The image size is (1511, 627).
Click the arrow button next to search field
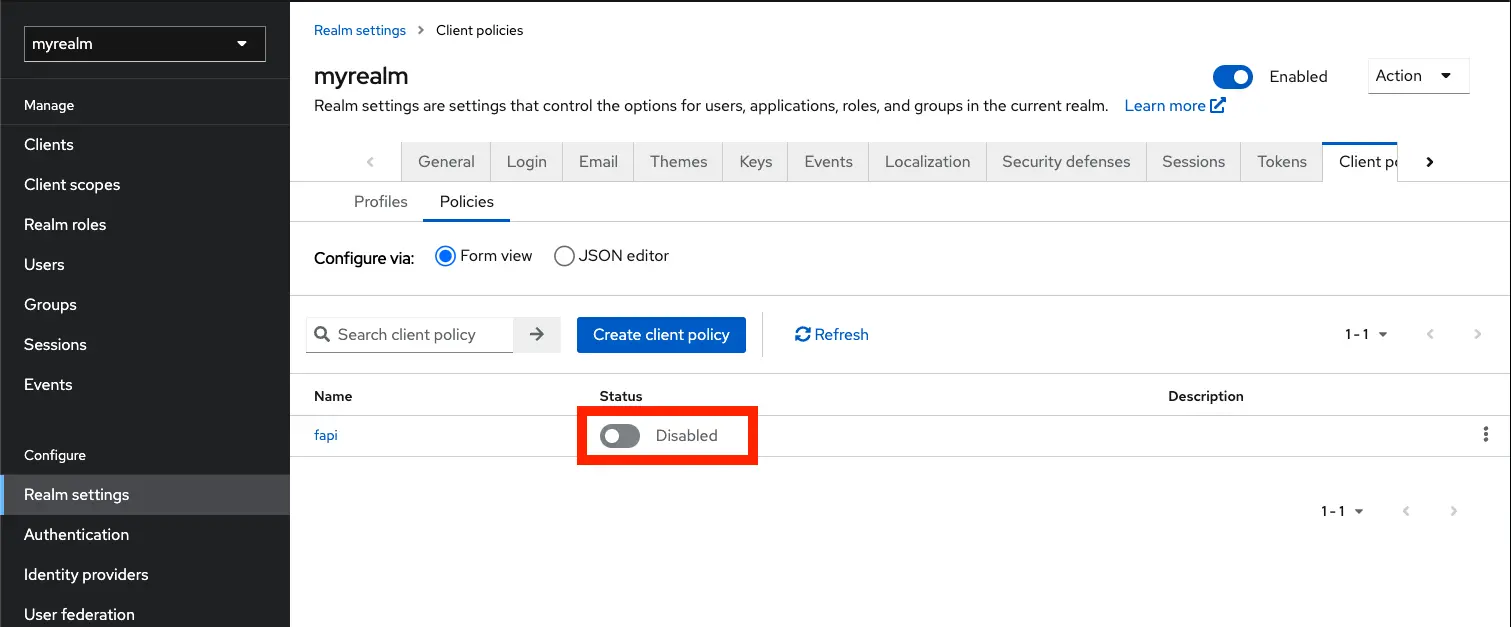(538, 334)
